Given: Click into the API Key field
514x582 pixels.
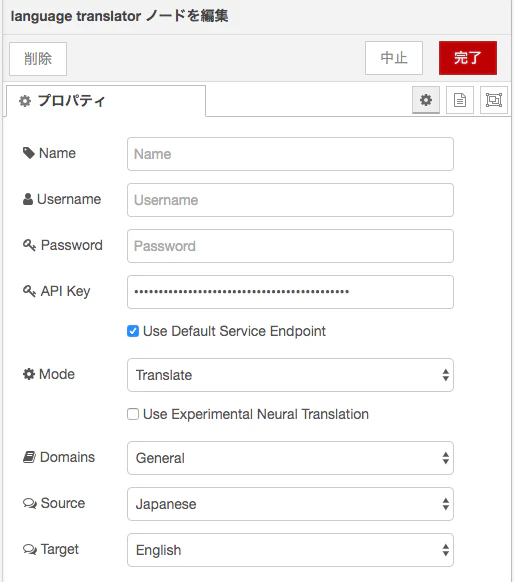Looking at the screenshot, I should point(290,292).
